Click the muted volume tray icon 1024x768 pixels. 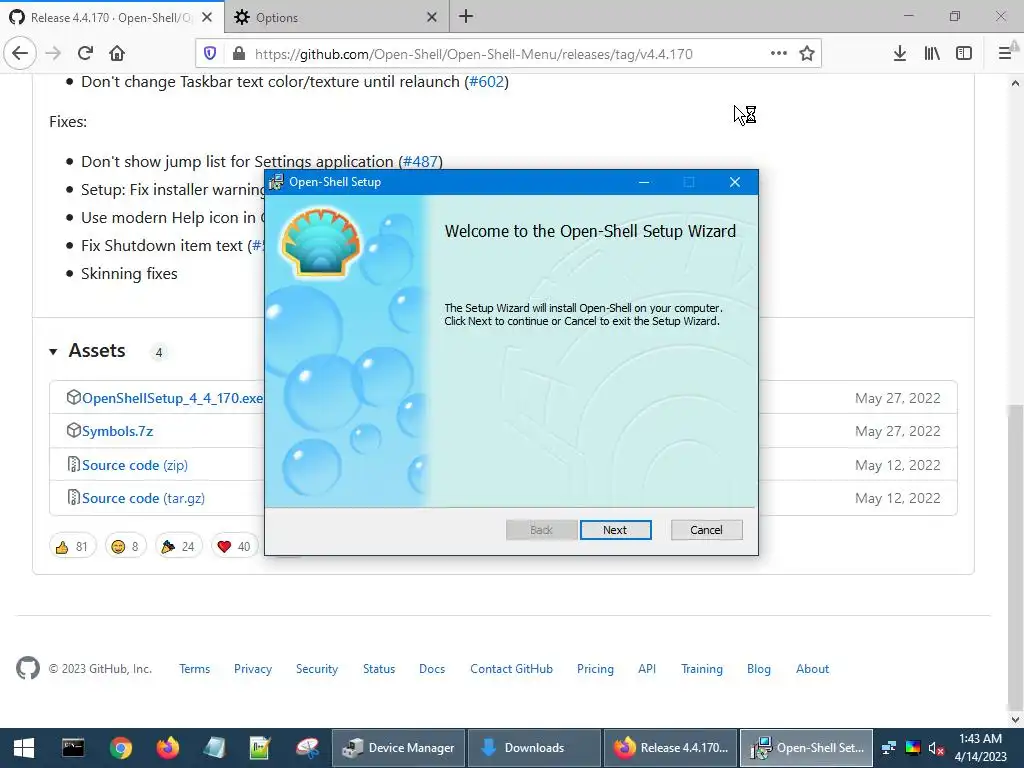936,748
